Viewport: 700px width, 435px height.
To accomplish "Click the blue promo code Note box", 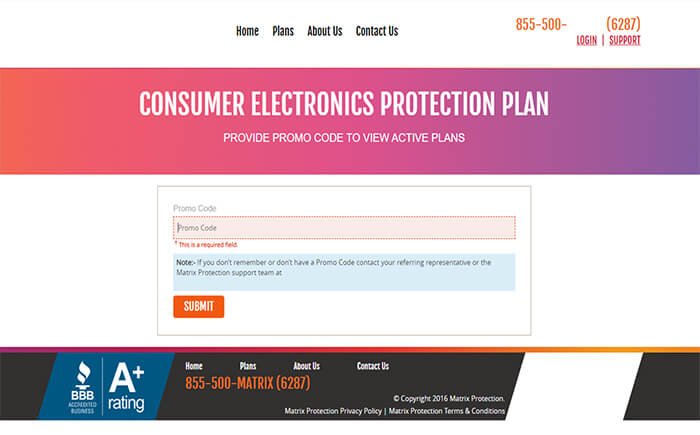I will (344, 272).
